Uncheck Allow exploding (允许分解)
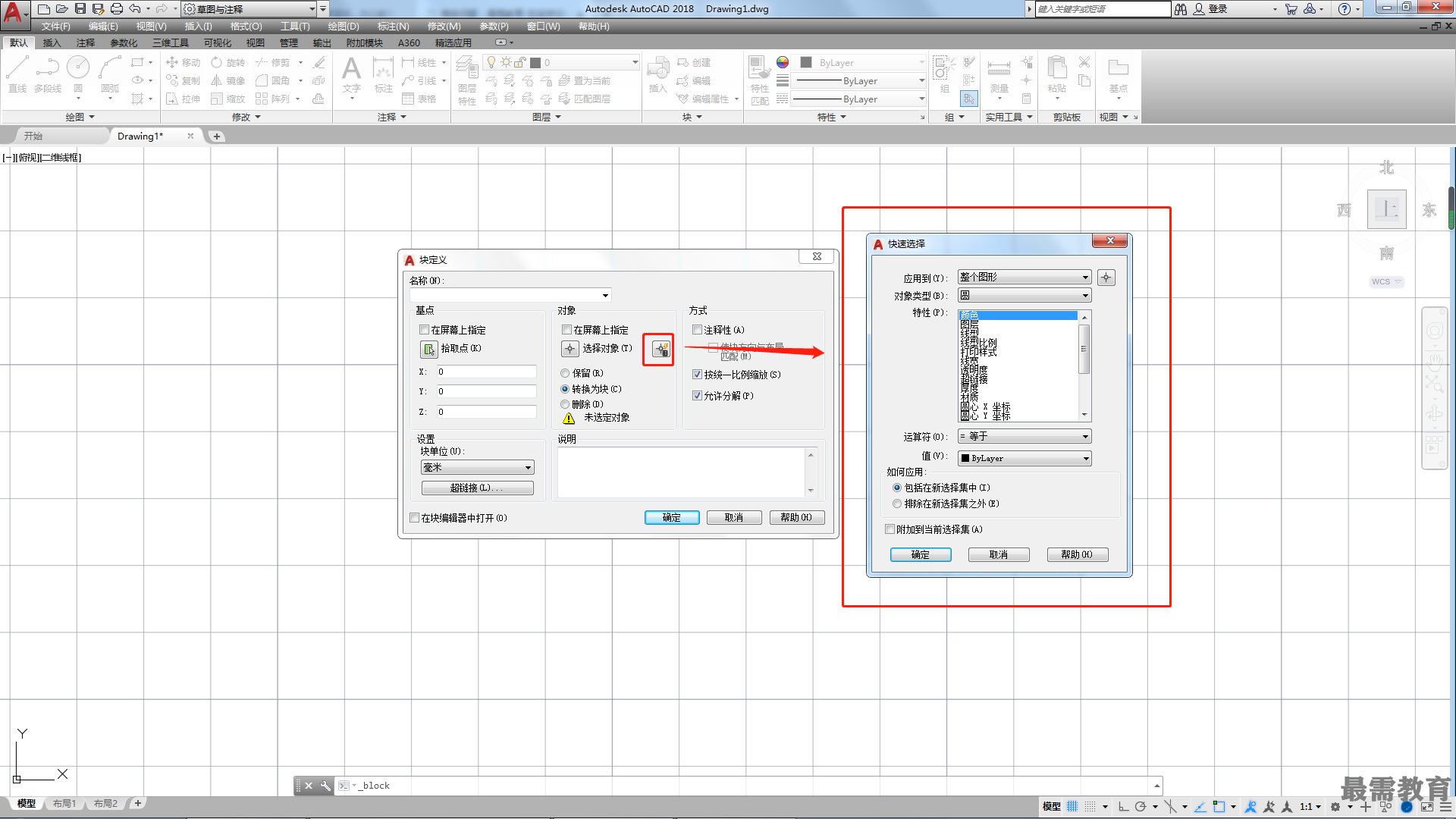 pyautogui.click(x=697, y=396)
